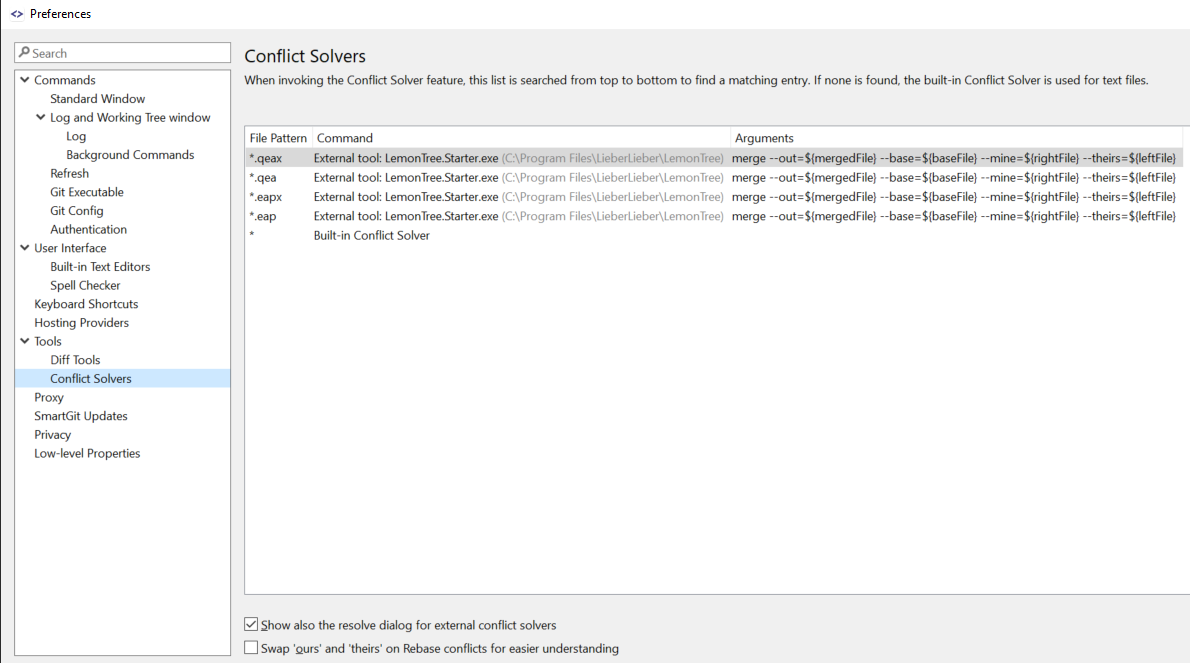Select Low-level Properties page
Viewport: 1190px width, 663px height.
[x=87, y=453]
